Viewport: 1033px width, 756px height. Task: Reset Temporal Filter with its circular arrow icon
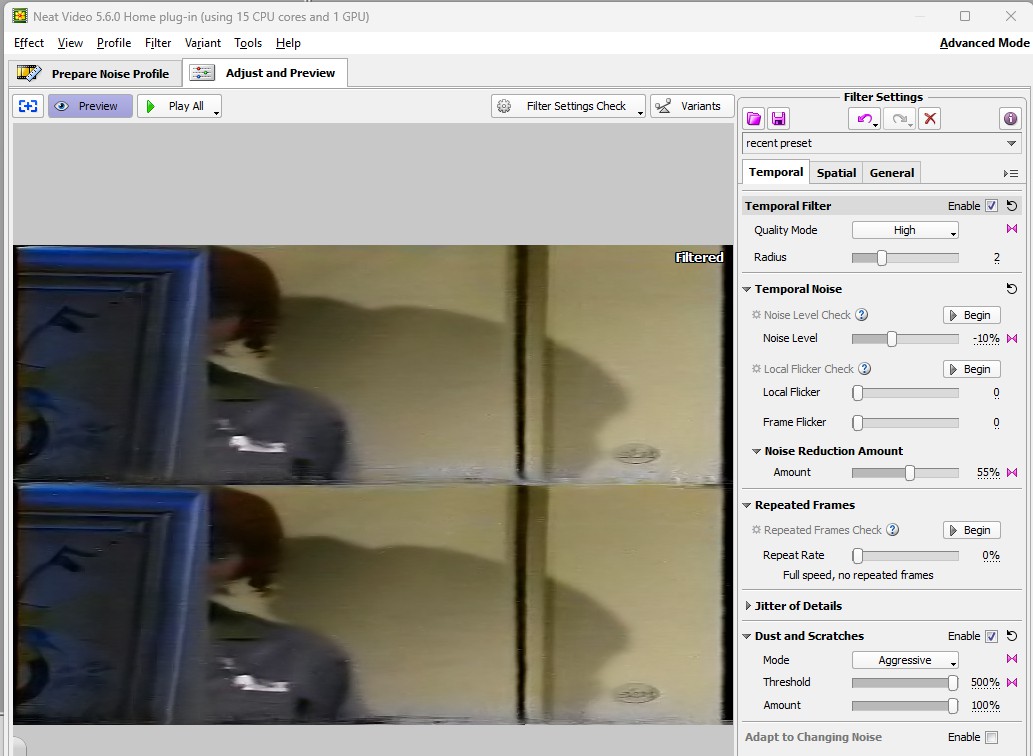click(x=1012, y=206)
